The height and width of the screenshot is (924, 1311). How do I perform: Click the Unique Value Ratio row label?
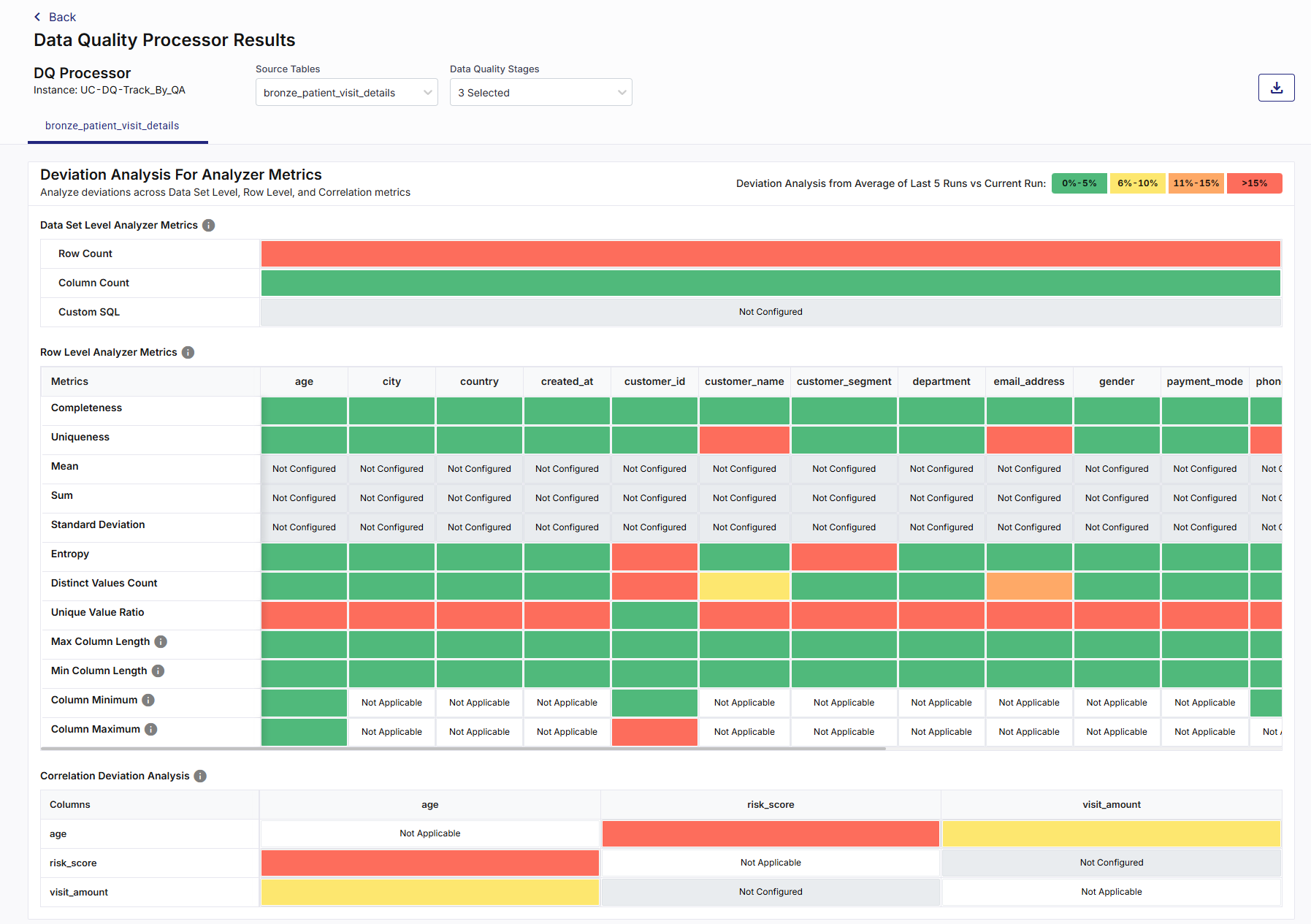tap(97, 612)
